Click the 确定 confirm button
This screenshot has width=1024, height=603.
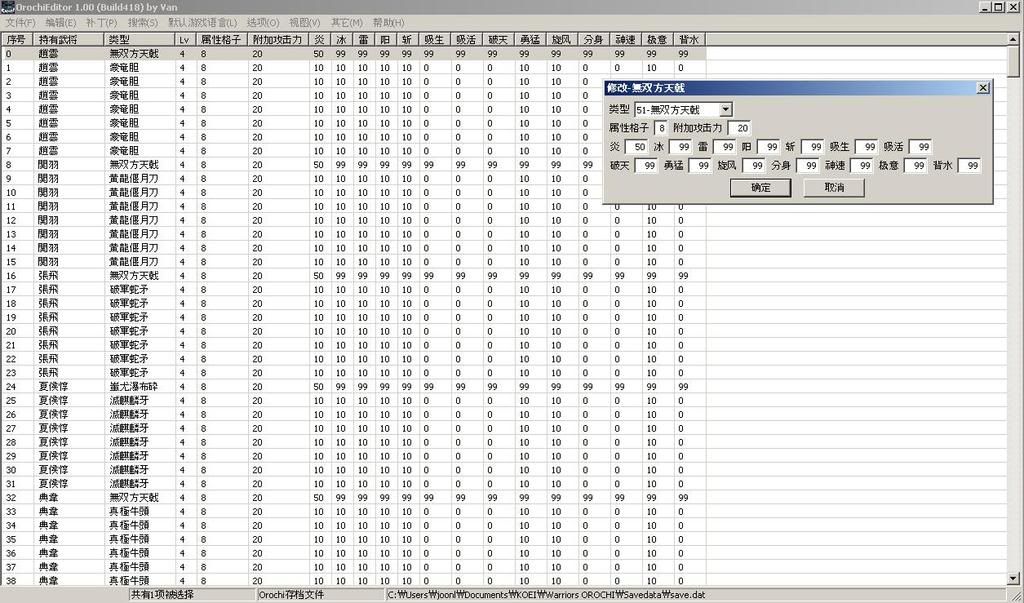click(x=761, y=188)
